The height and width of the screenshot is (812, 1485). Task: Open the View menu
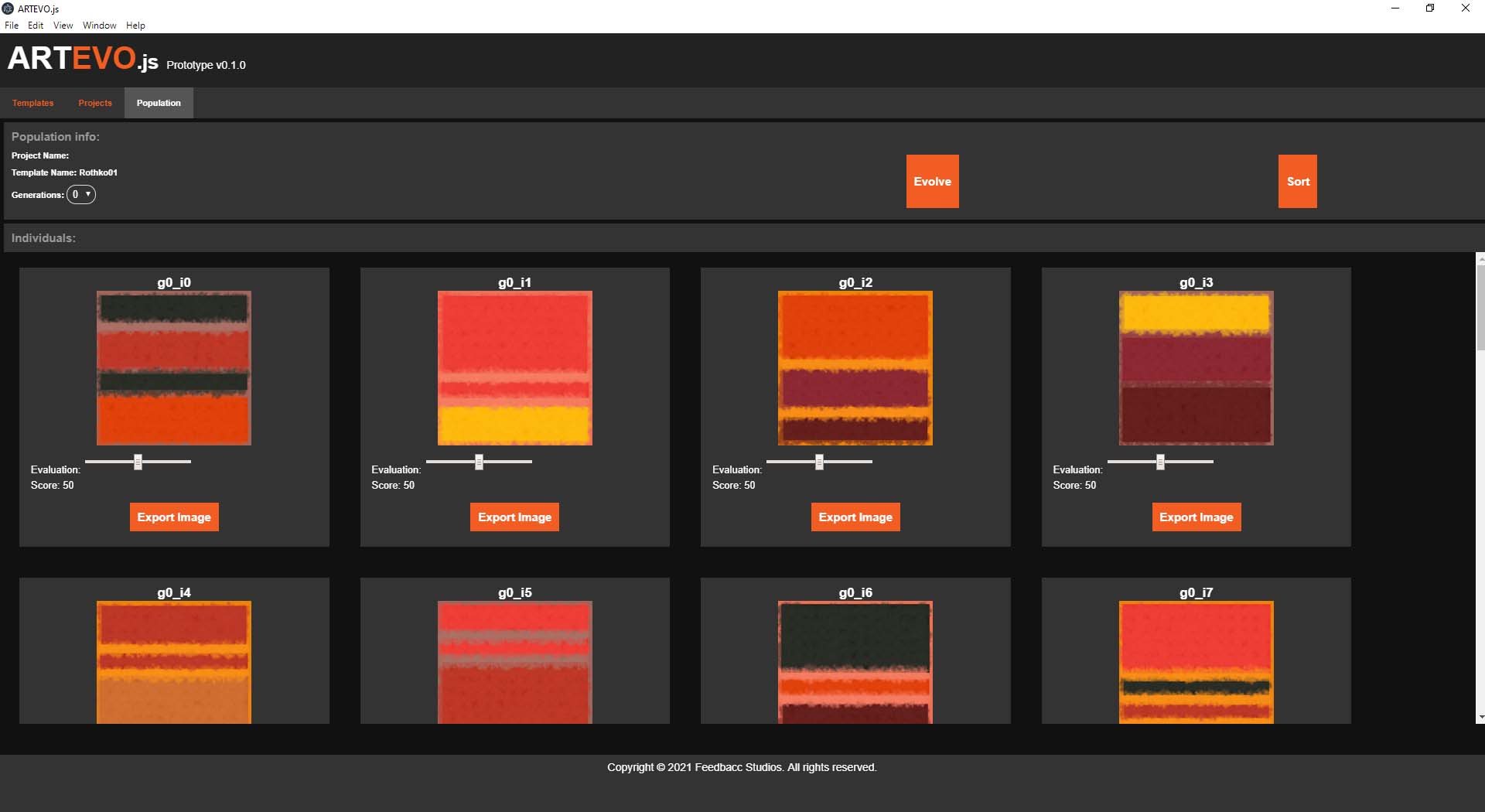[63, 26]
